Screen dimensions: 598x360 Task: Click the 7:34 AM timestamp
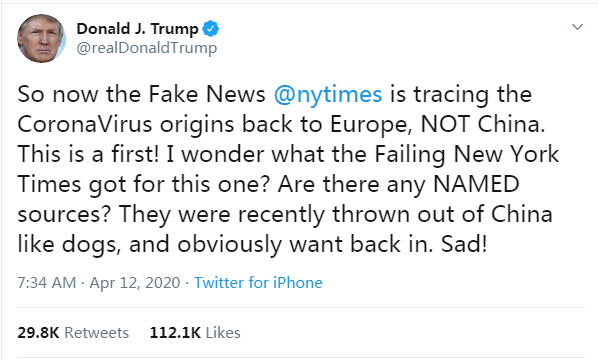(47, 283)
